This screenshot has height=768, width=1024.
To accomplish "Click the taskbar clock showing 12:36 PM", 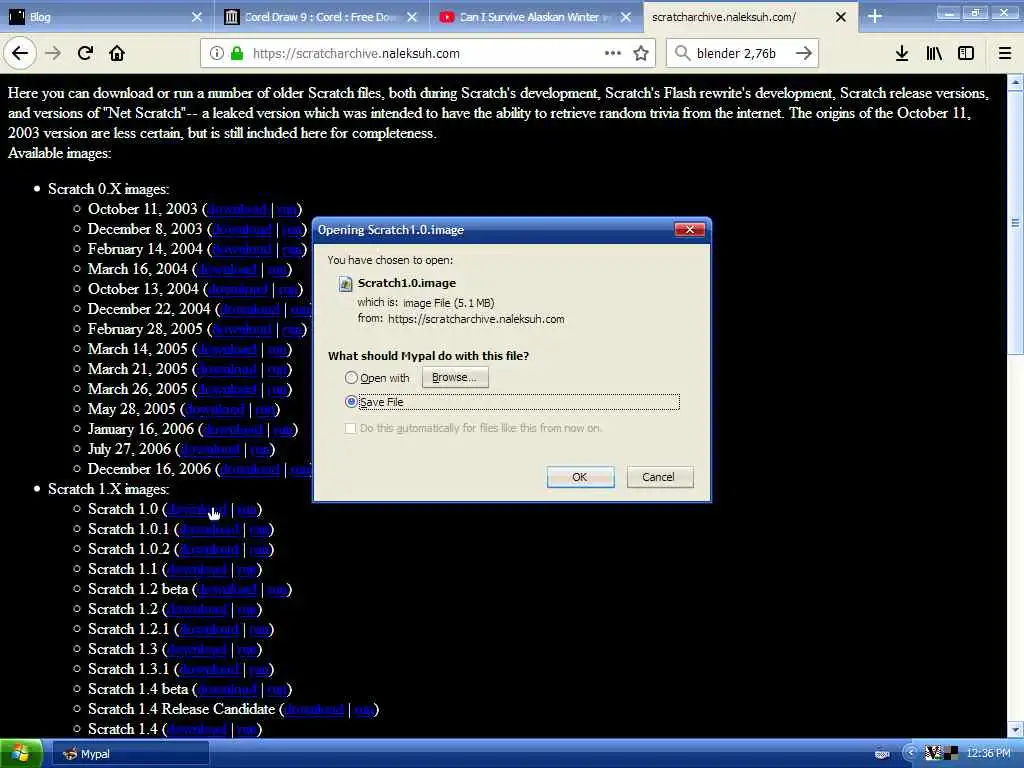I will tap(988, 754).
